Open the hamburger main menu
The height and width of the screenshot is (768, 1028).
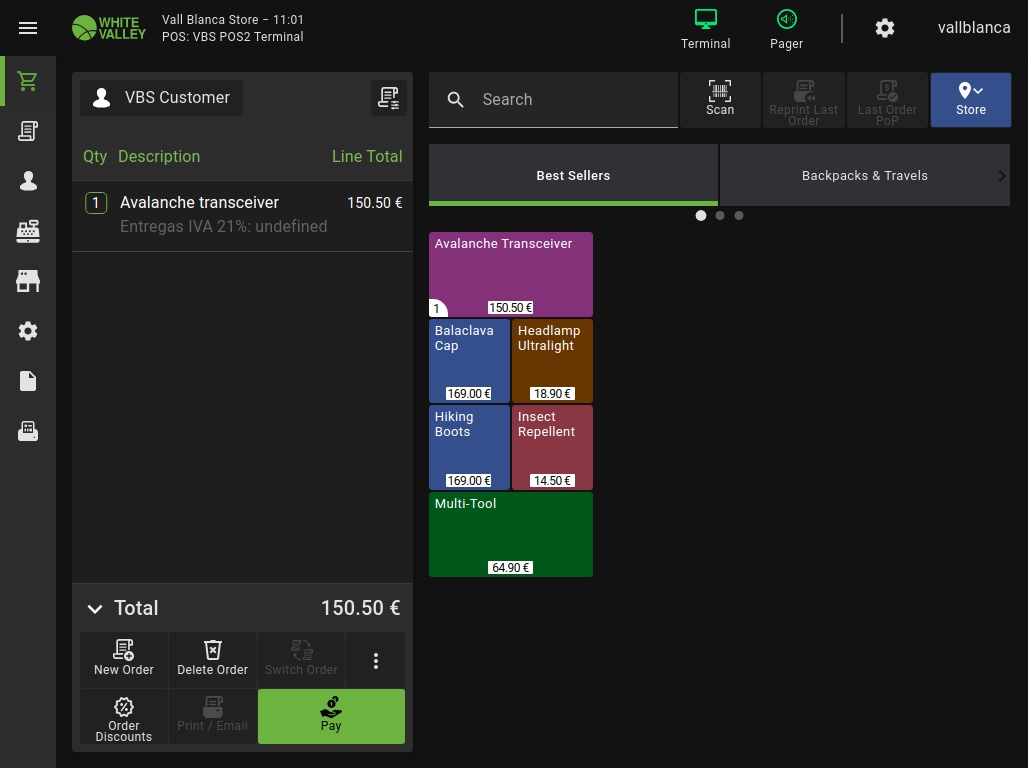point(28,28)
